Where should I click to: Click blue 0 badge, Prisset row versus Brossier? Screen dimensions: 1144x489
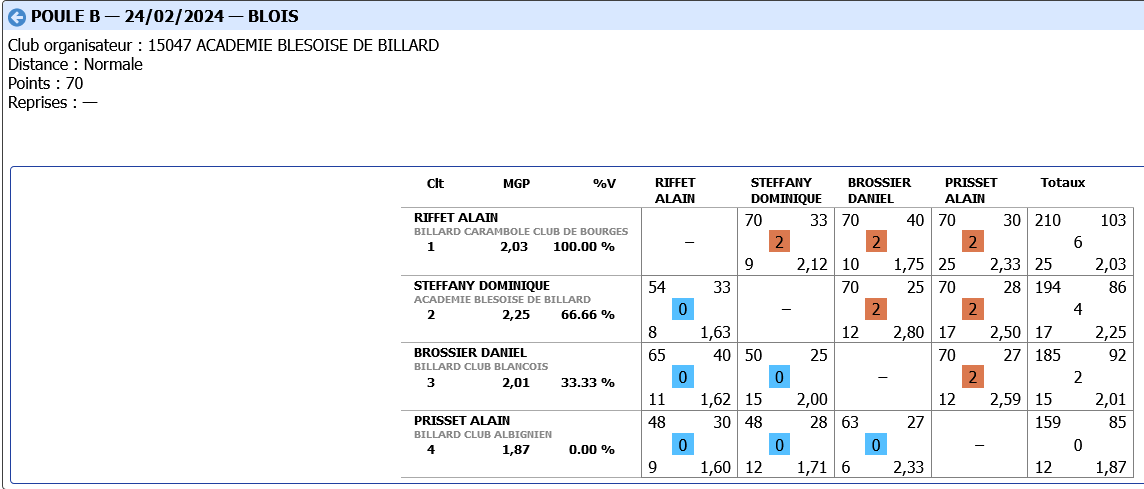click(876, 444)
